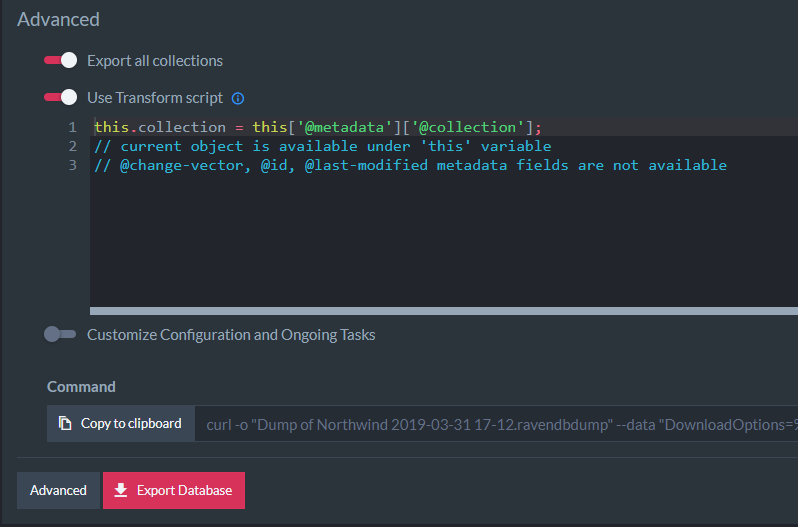Click 'Customize Configuration and Ongoing Tasks' label
This screenshot has width=798, height=527.
tap(231, 335)
